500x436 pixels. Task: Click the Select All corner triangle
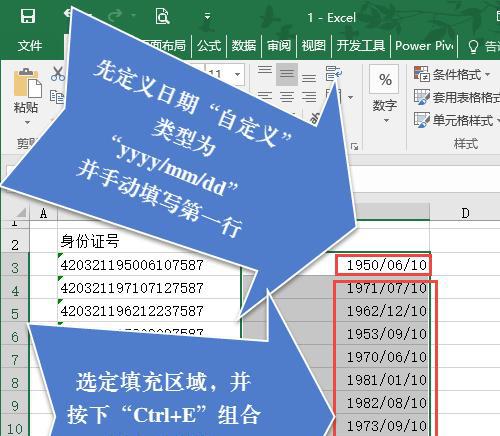click(x=21, y=213)
